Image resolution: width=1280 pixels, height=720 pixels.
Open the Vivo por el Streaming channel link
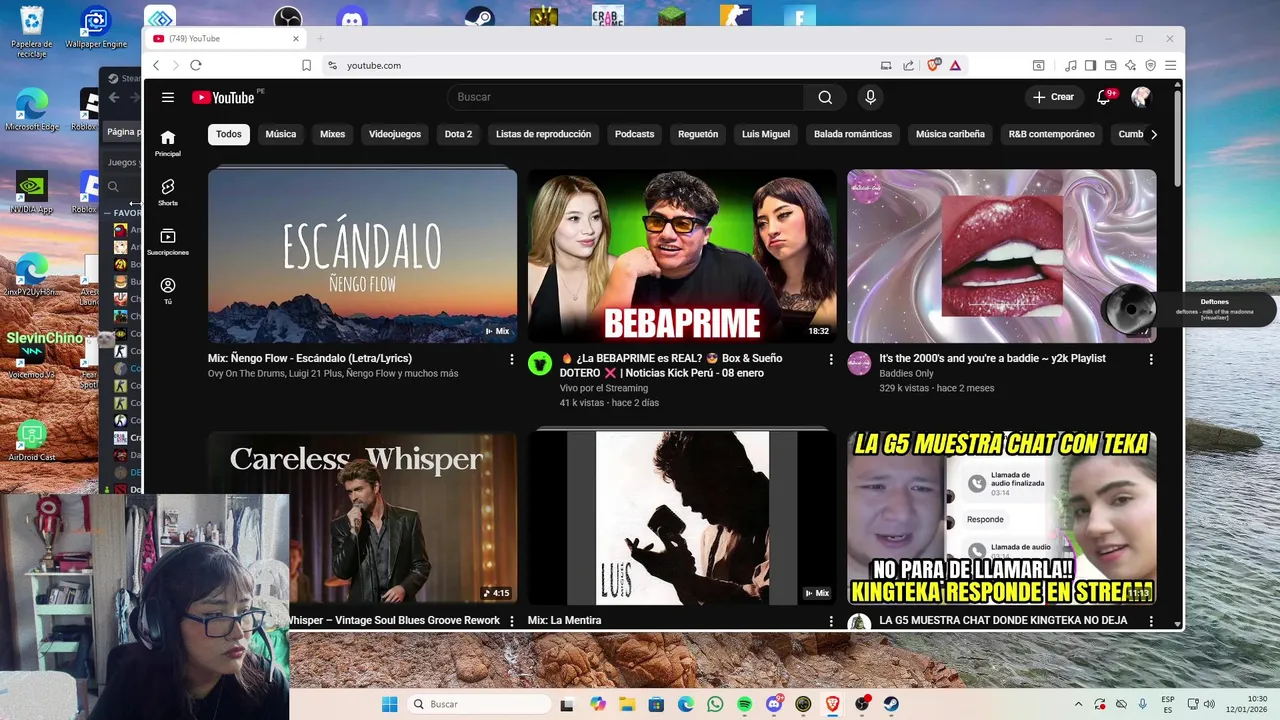click(604, 388)
